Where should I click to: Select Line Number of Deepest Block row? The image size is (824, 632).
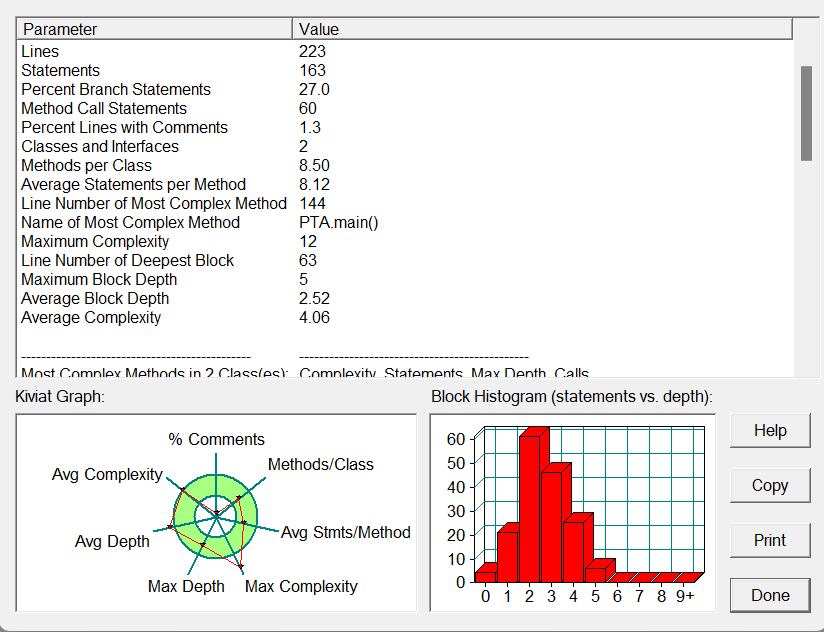405,260
